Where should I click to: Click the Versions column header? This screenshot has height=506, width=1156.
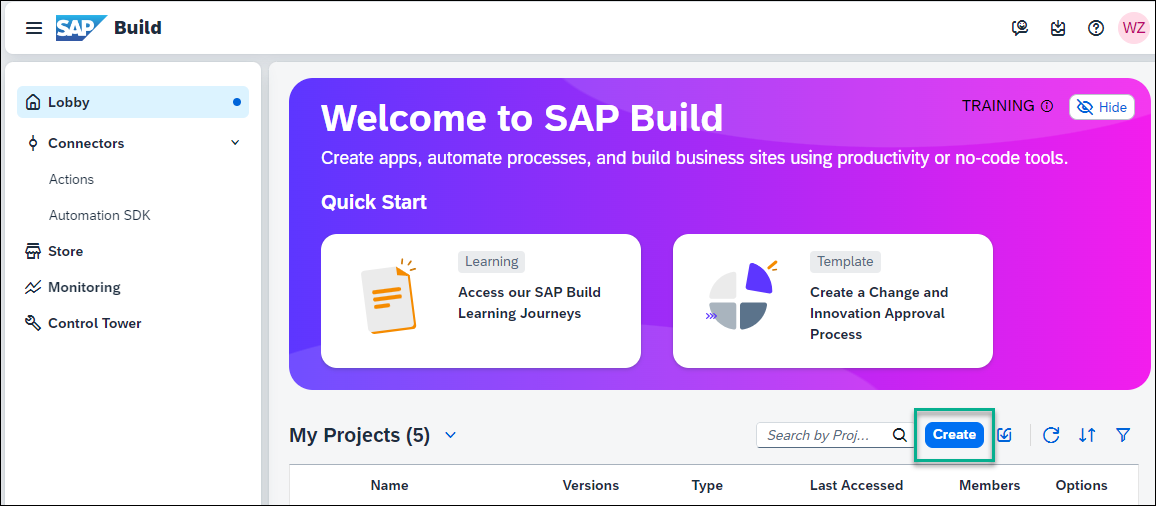(x=591, y=485)
